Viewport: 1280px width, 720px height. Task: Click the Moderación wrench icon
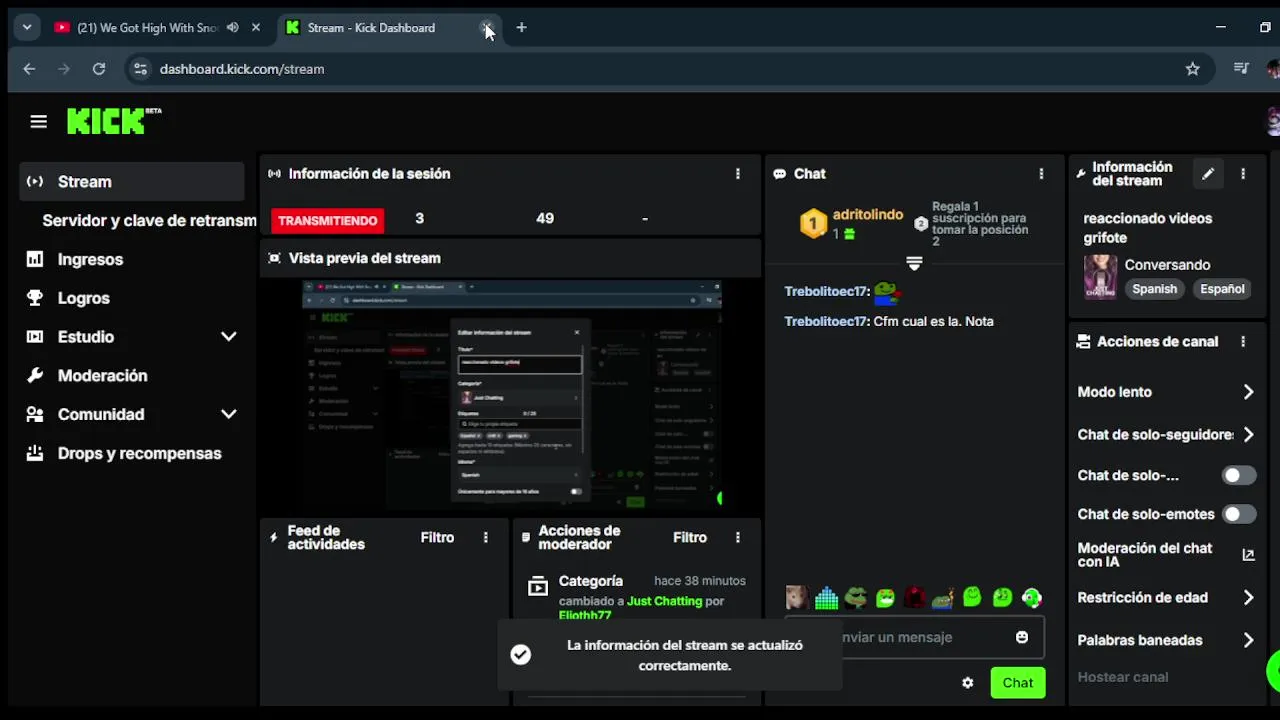(x=35, y=376)
